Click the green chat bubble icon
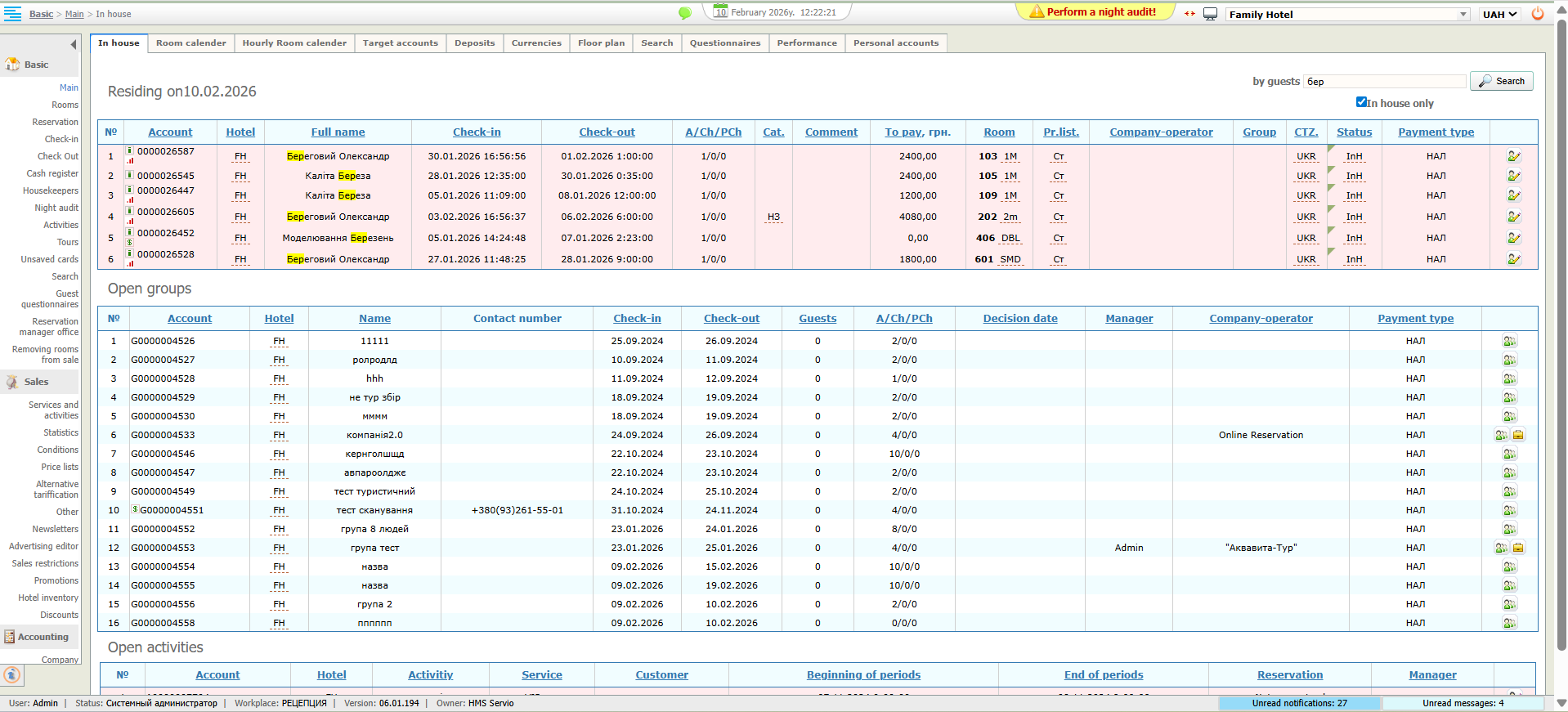 pos(685,13)
